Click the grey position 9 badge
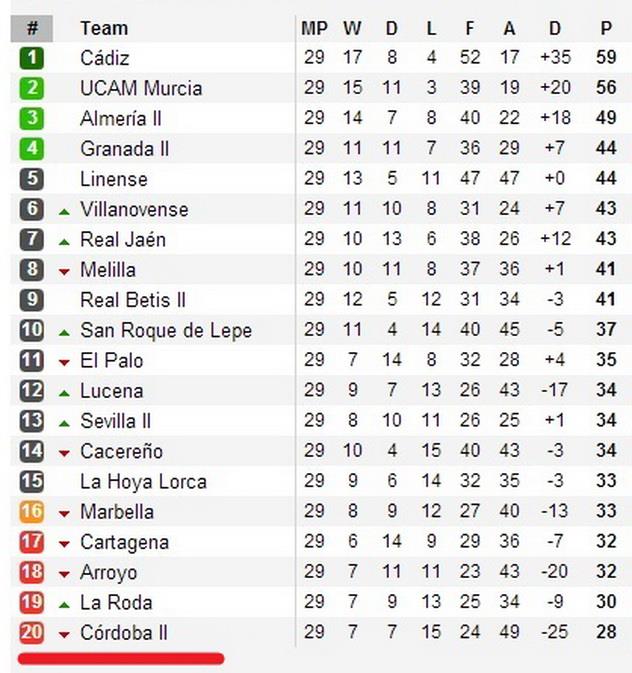Viewport: 632px width, 673px height. (x=32, y=300)
